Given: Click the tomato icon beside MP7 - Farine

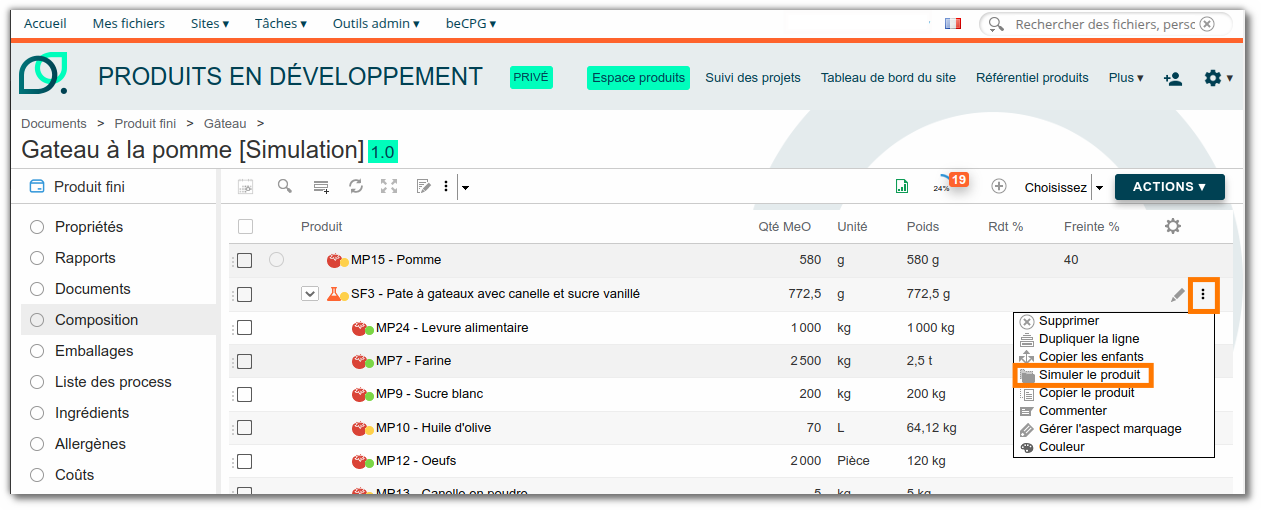Looking at the screenshot, I should click(x=362, y=361).
